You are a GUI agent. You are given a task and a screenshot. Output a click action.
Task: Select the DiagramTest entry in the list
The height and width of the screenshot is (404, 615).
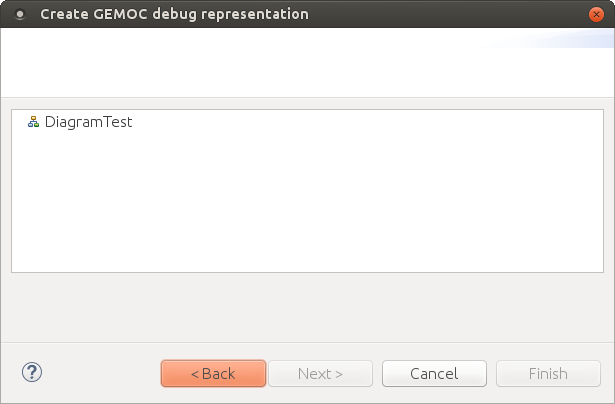88,122
